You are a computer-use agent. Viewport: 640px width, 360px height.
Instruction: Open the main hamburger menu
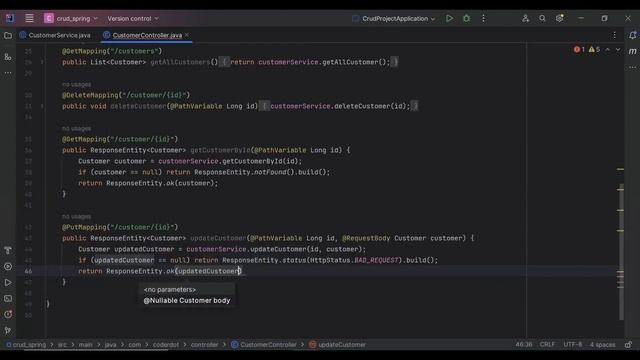pos(29,18)
